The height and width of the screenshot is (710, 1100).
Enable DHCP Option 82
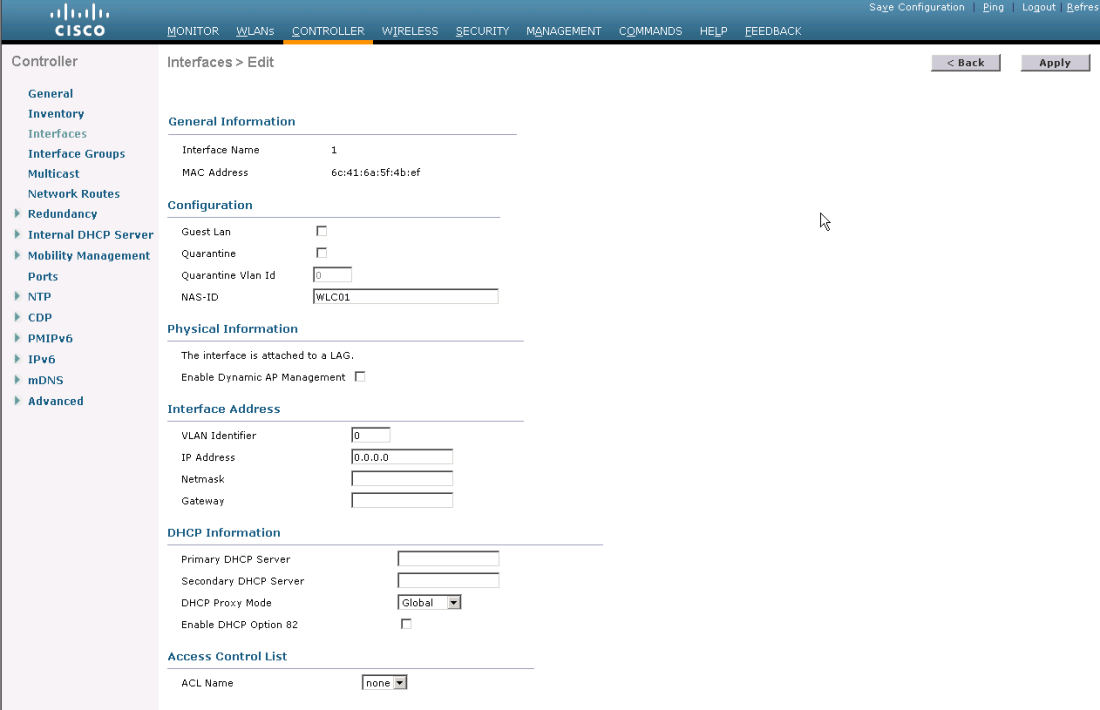click(x=406, y=623)
